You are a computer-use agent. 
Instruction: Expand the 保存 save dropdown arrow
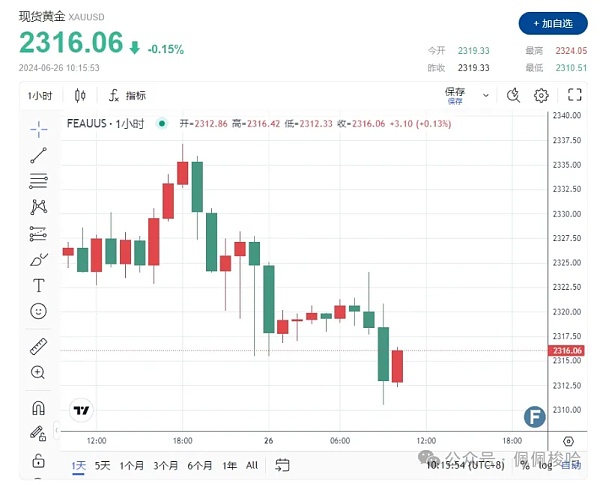[x=486, y=96]
